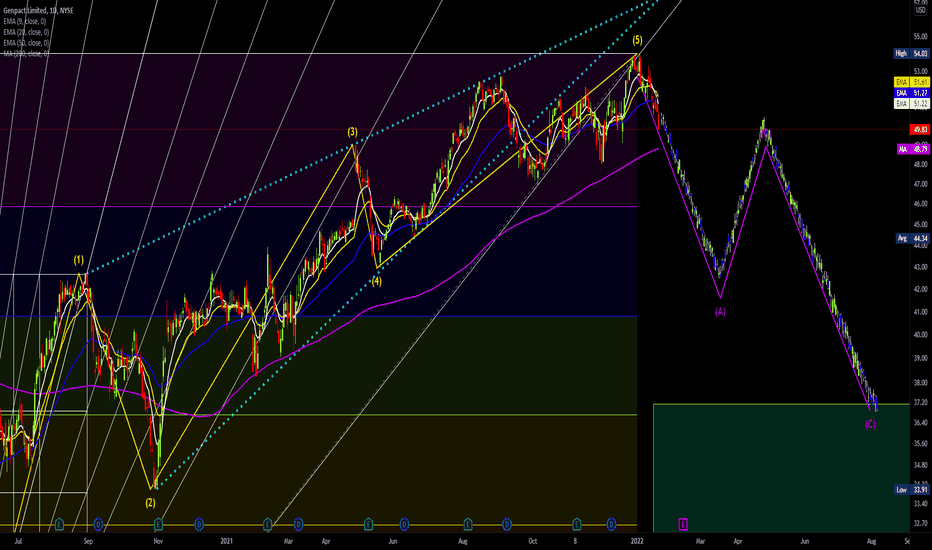
Task: Select the wave (4) label
Action: click(377, 281)
